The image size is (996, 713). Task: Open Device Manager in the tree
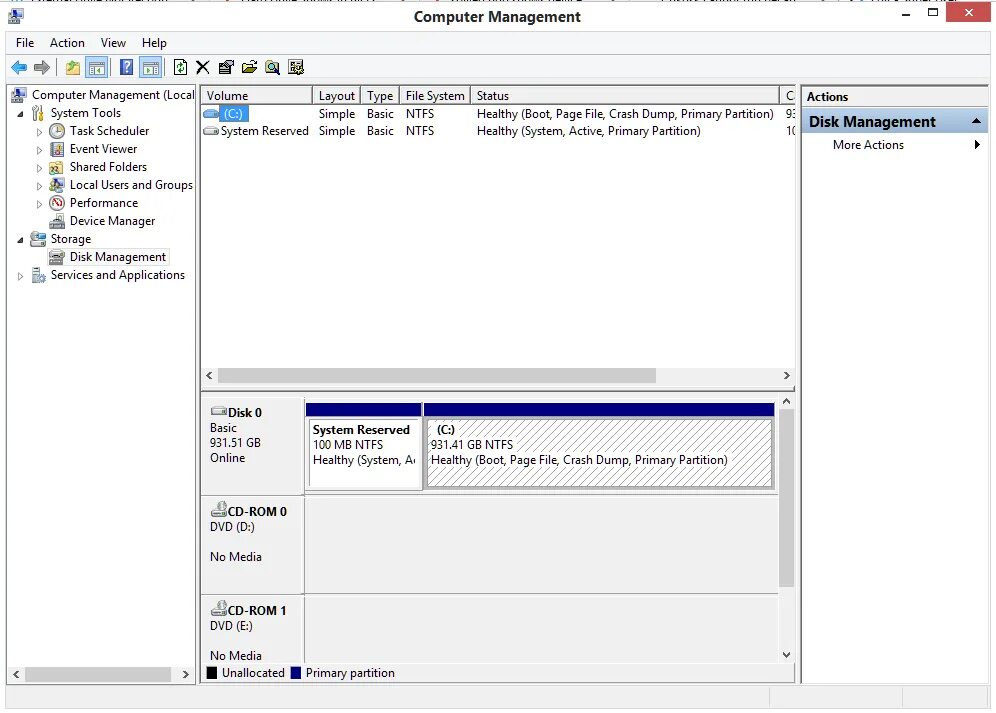[112, 221]
